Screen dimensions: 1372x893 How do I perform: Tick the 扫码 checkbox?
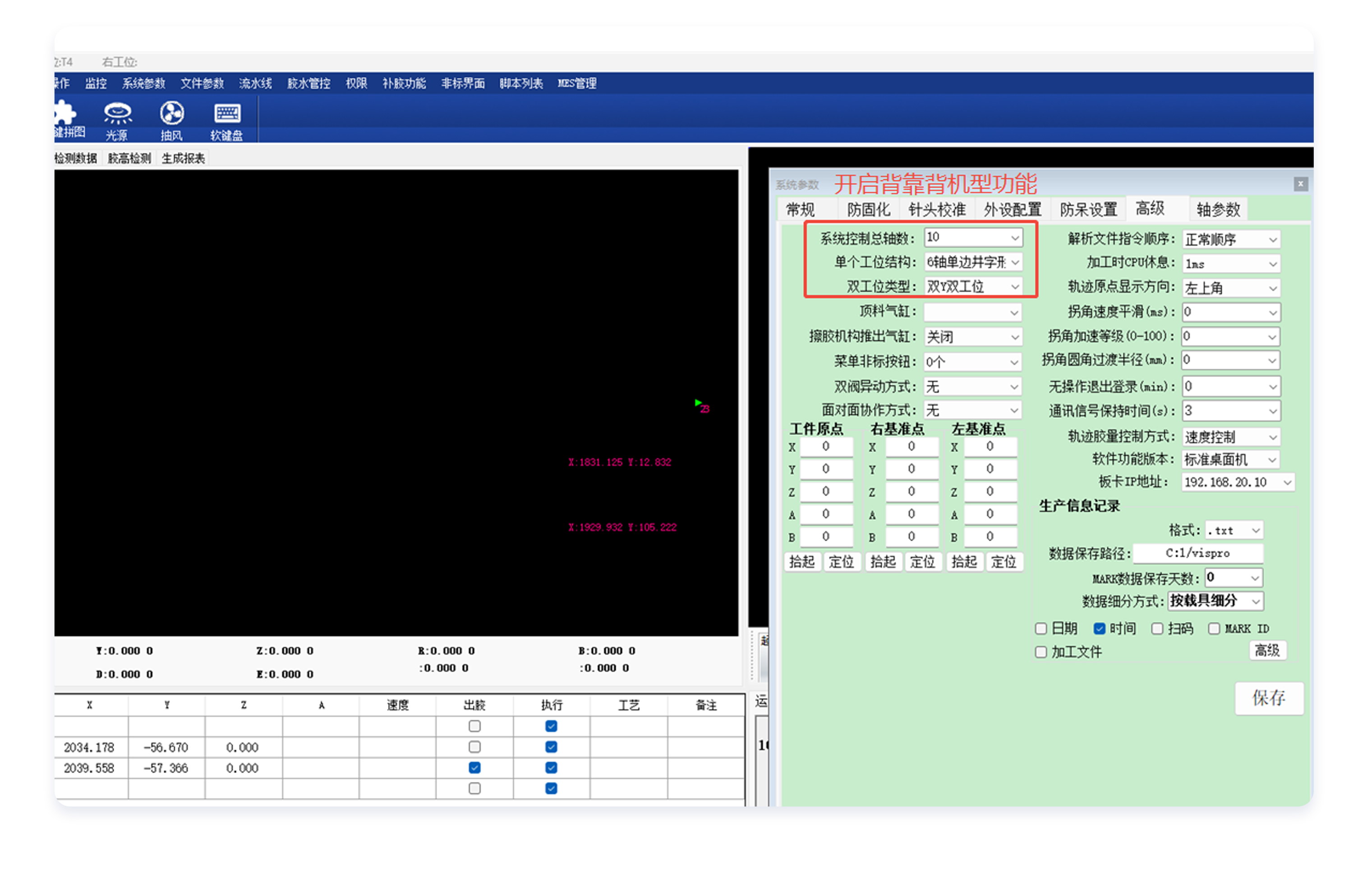1157,628
